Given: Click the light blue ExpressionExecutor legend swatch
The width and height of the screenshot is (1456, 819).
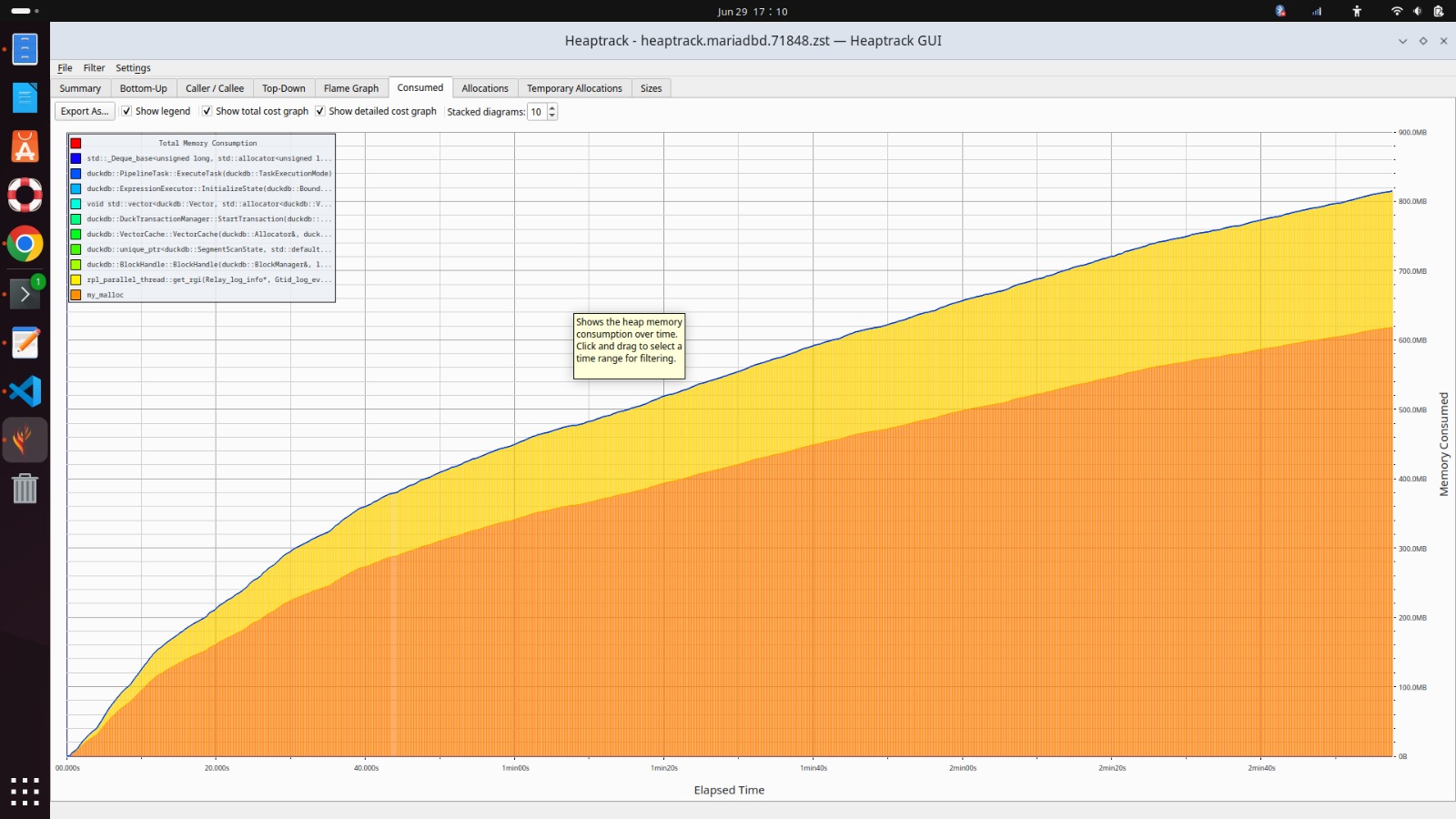Looking at the screenshot, I should click(76, 188).
